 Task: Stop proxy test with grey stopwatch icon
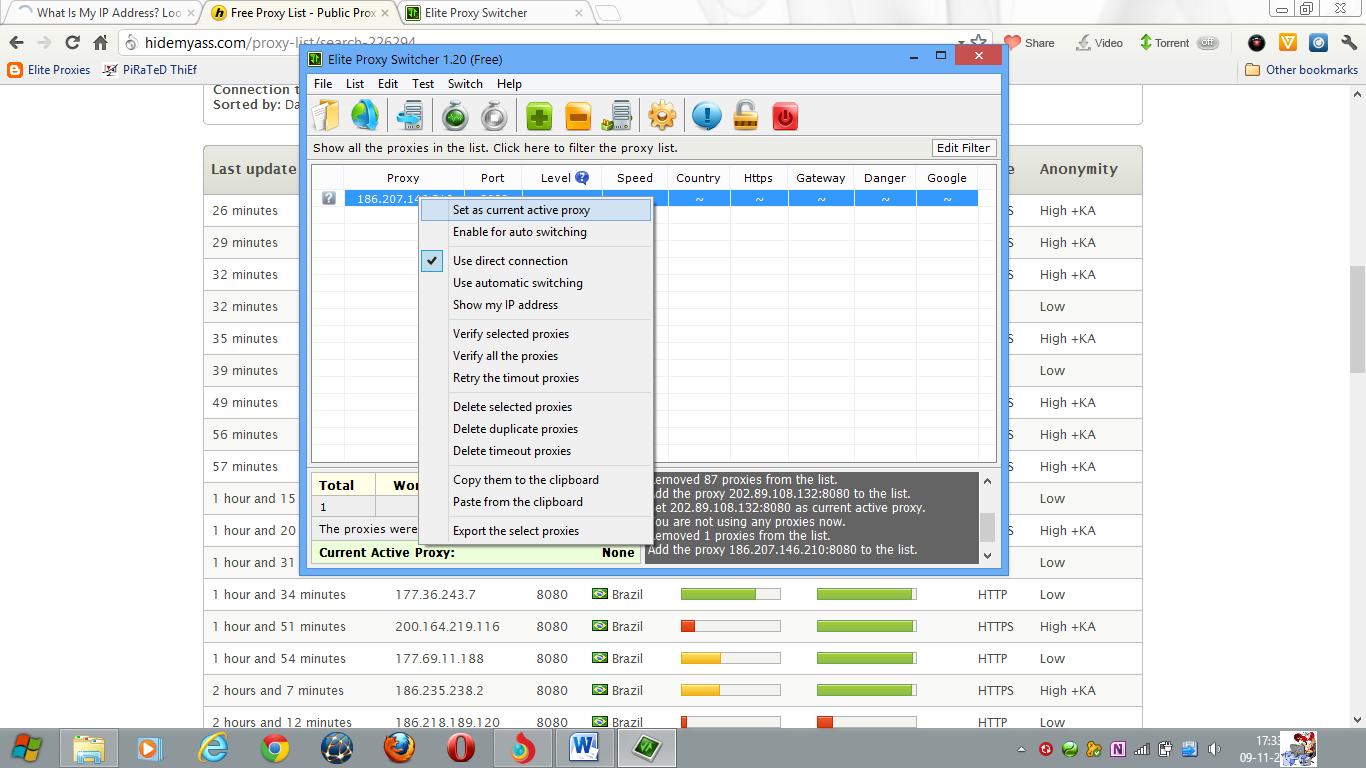[x=495, y=116]
